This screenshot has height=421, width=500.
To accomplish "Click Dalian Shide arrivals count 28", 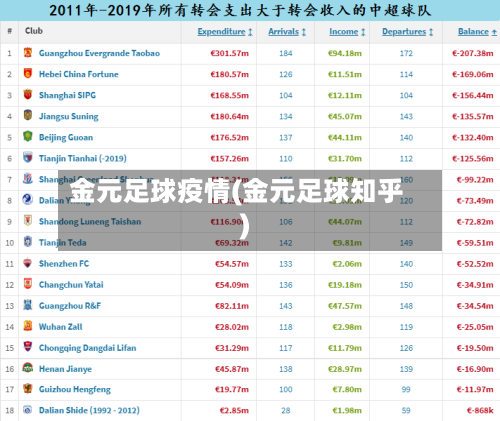I will [286, 410].
